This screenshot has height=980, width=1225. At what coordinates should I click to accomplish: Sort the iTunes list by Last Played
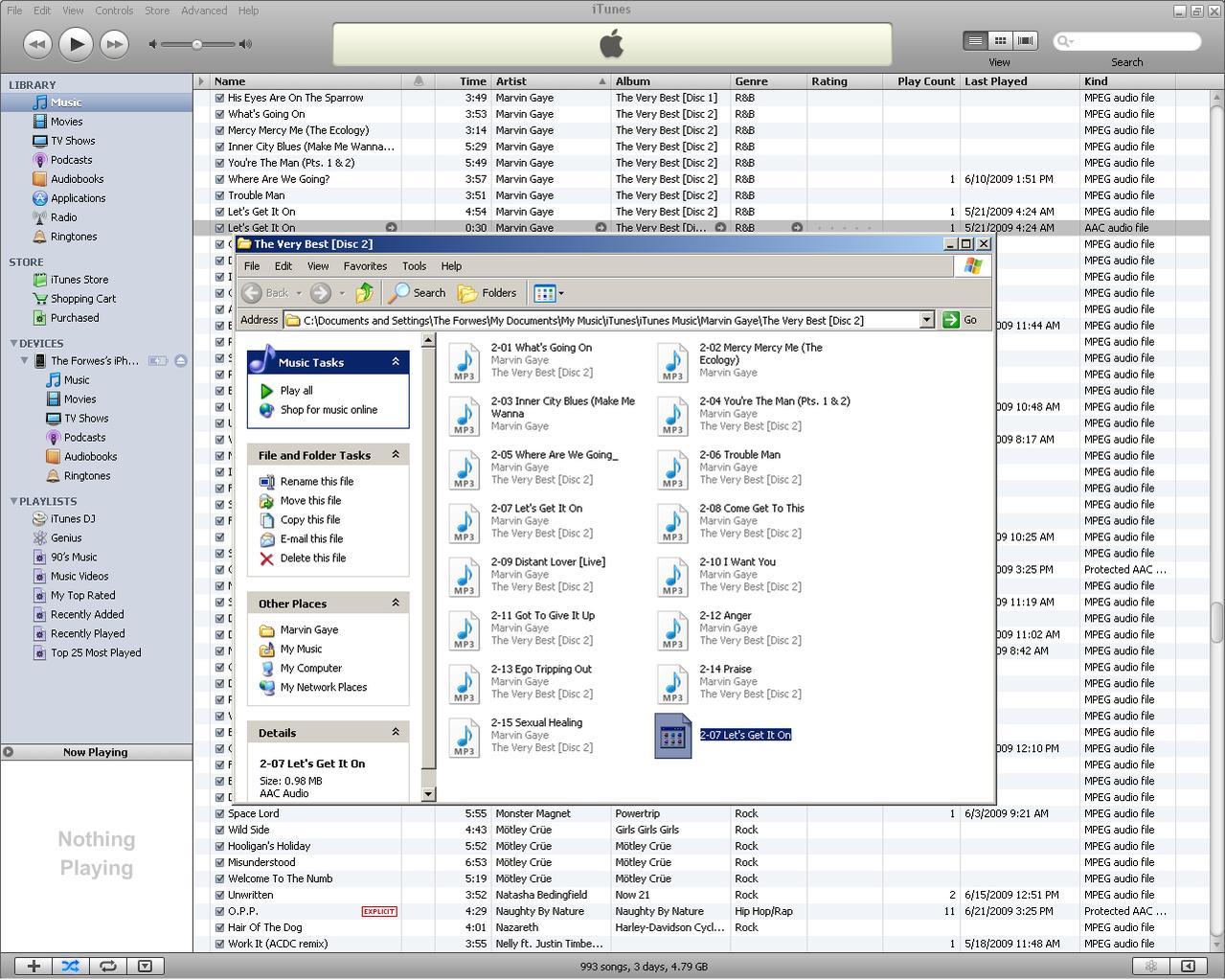click(1019, 81)
